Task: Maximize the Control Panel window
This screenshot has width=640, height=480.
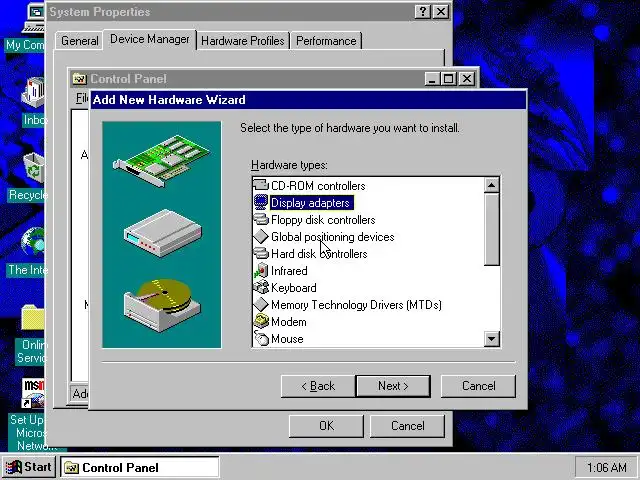Action: pyautogui.click(x=448, y=78)
